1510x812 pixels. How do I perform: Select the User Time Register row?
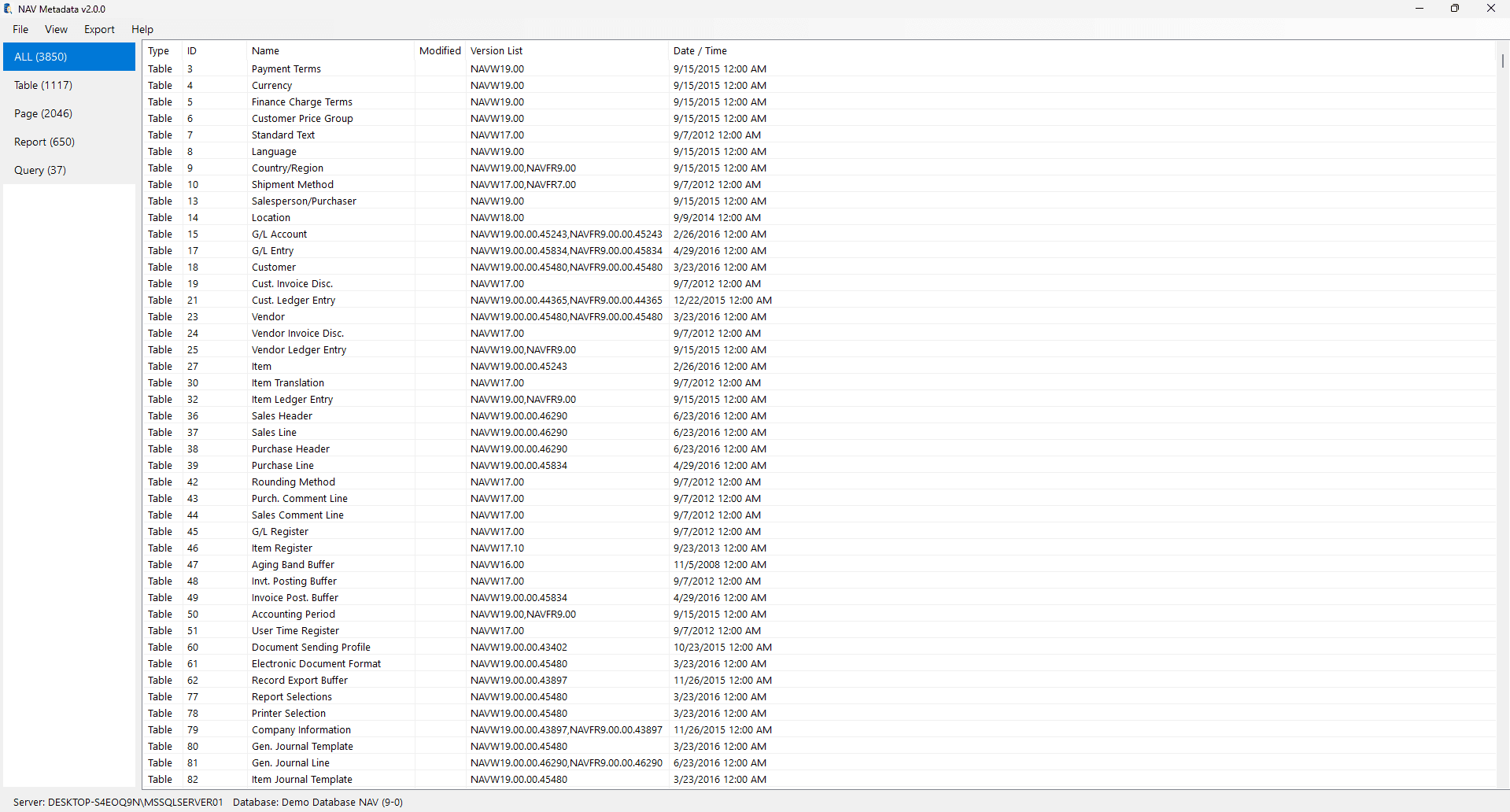(819, 630)
